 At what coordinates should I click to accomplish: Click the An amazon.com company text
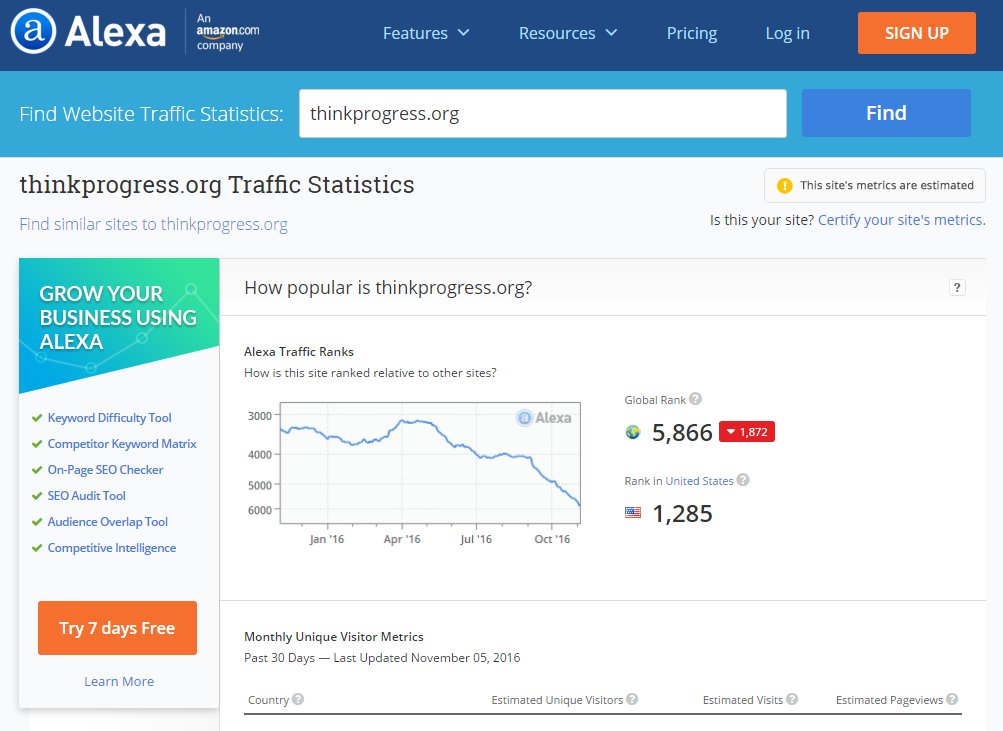[x=228, y=31]
